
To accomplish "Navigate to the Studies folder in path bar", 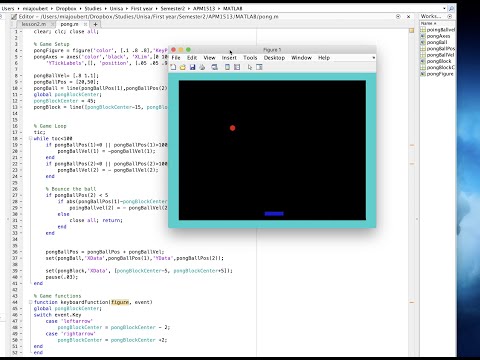I will [93, 8].
